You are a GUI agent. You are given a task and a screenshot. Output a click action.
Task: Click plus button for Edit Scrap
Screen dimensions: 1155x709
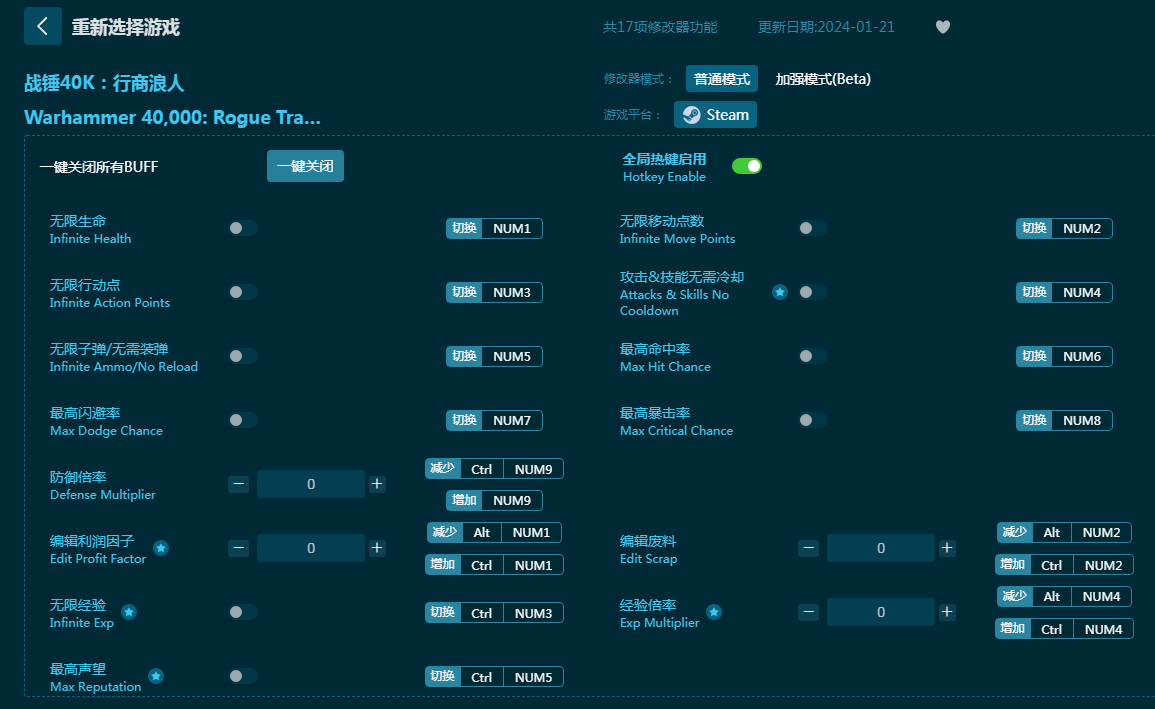pyautogui.click(x=947, y=548)
